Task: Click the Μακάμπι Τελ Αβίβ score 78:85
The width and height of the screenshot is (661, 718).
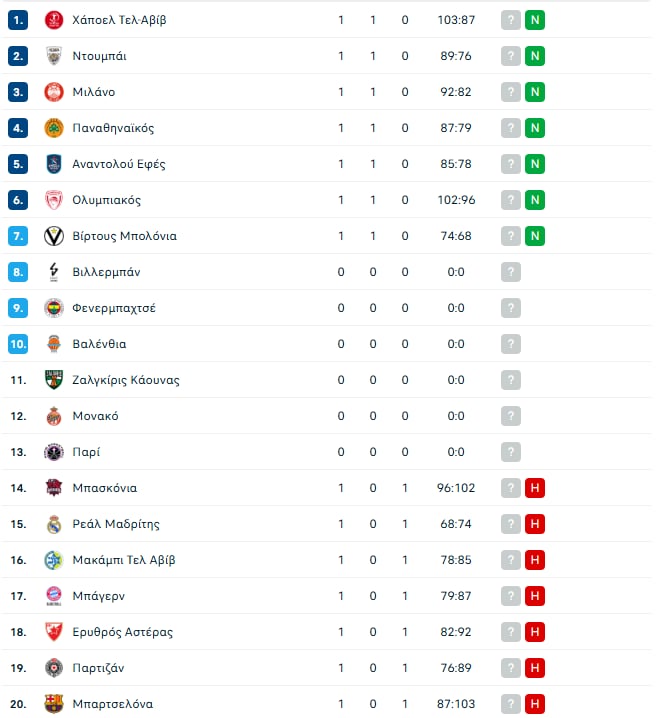Action: [456, 560]
